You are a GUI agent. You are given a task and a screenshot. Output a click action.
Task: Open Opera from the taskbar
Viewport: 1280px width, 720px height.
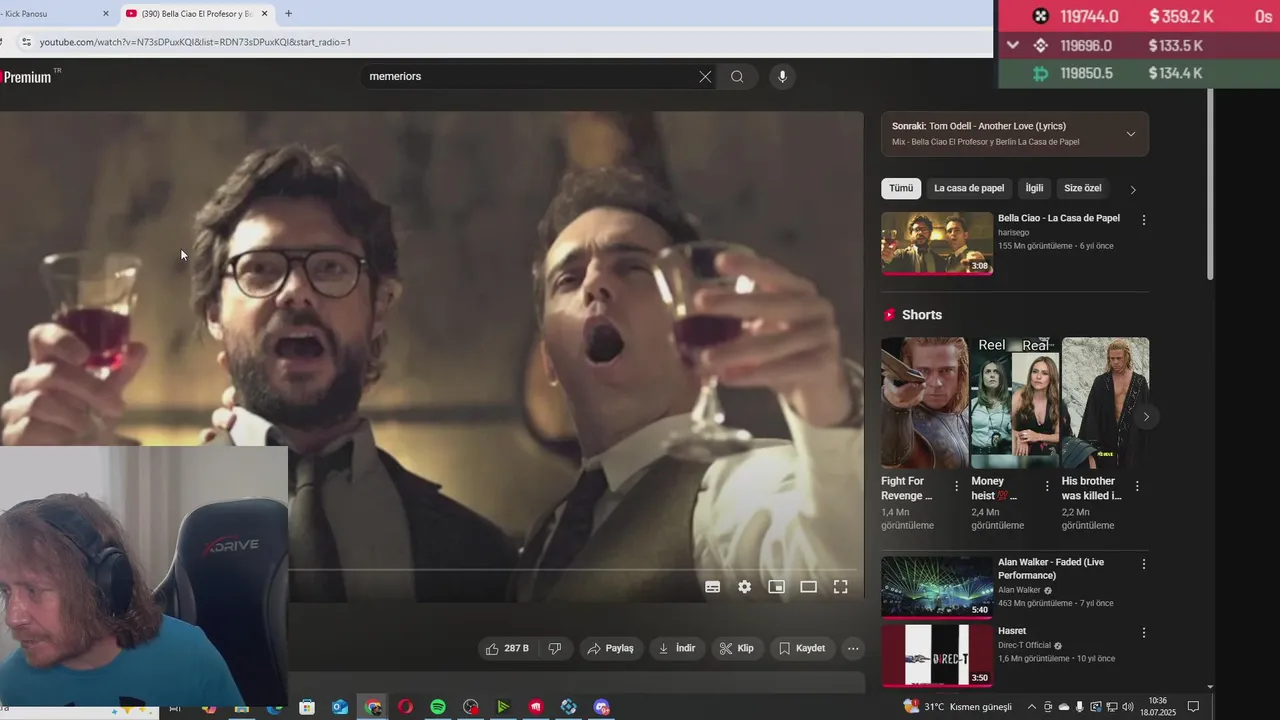[x=405, y=707]
